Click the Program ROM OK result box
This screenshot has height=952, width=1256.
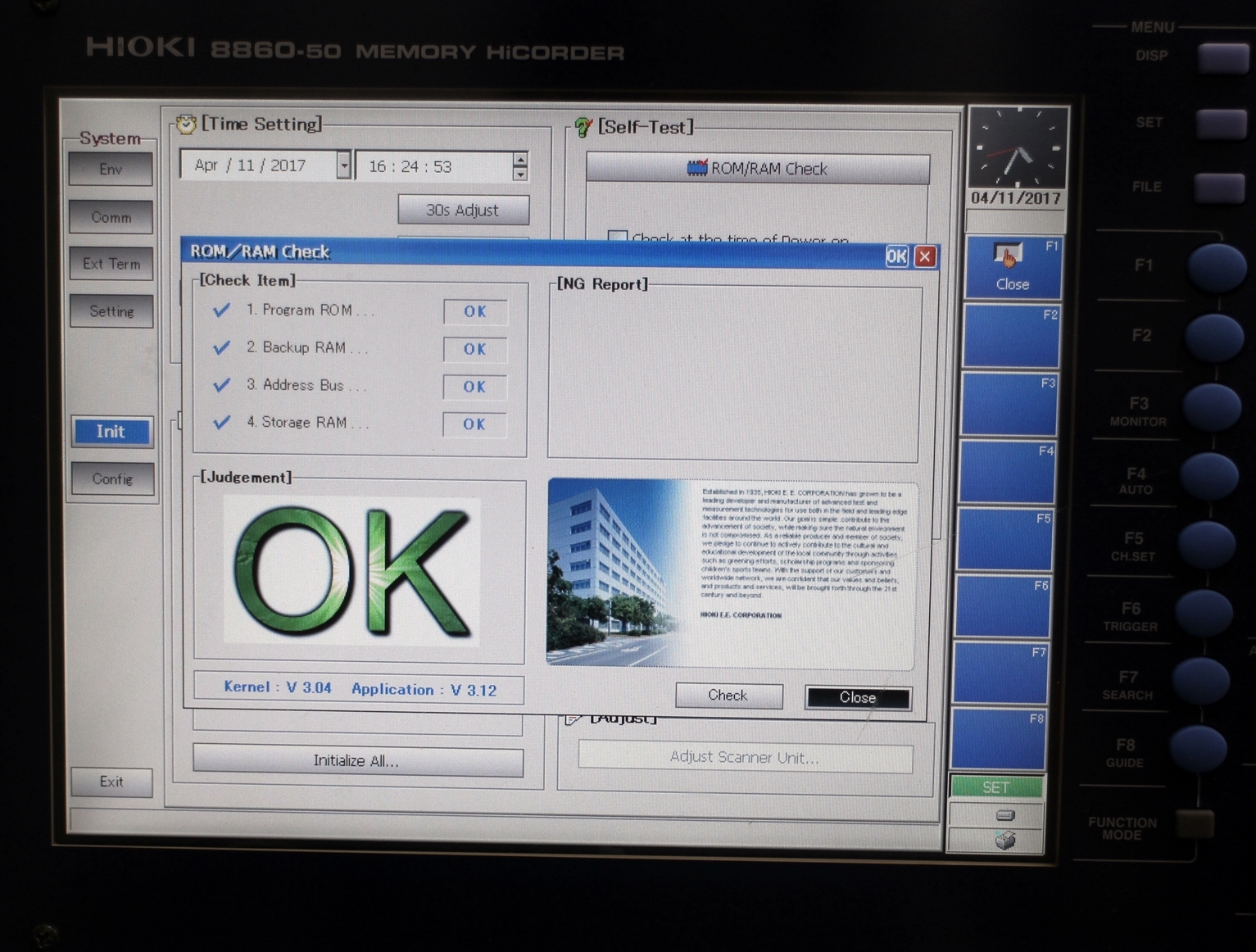[475, 311]
